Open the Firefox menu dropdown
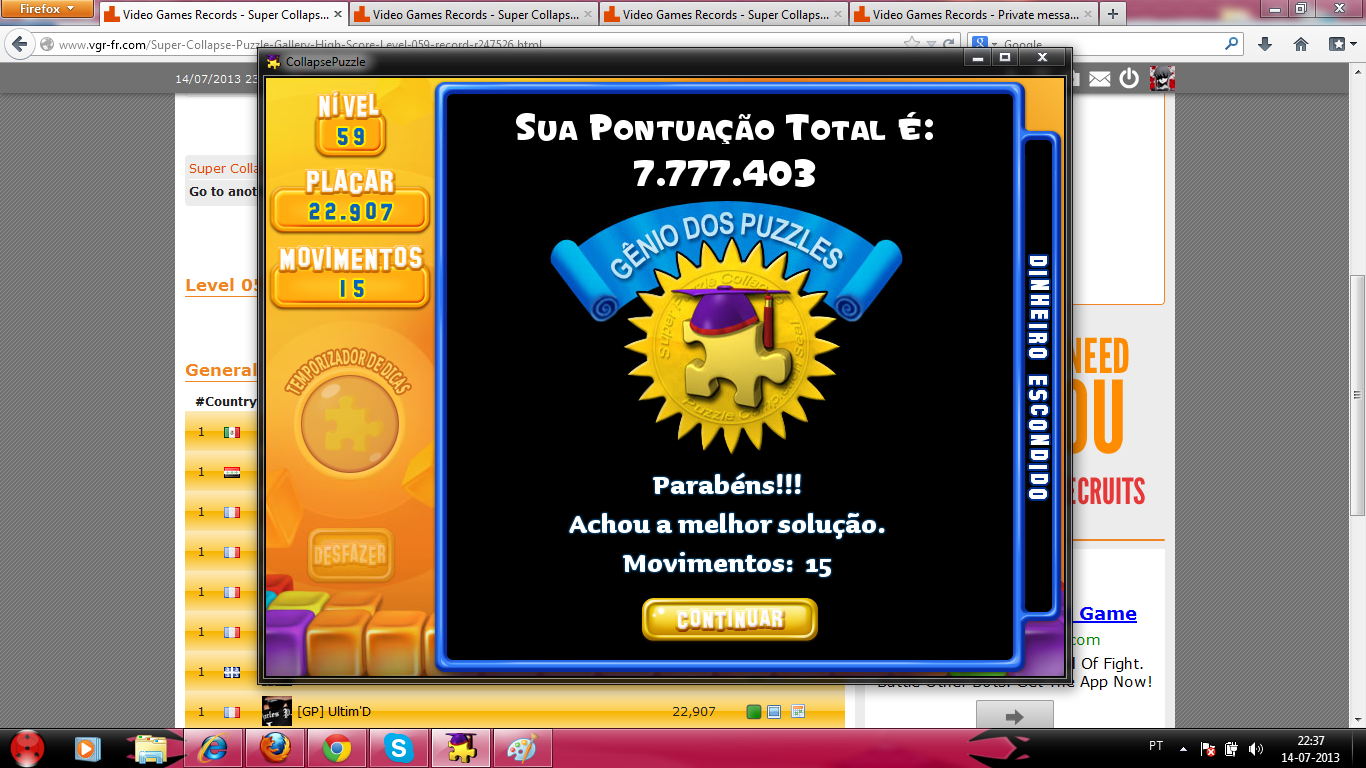 [x=47, y=9]
